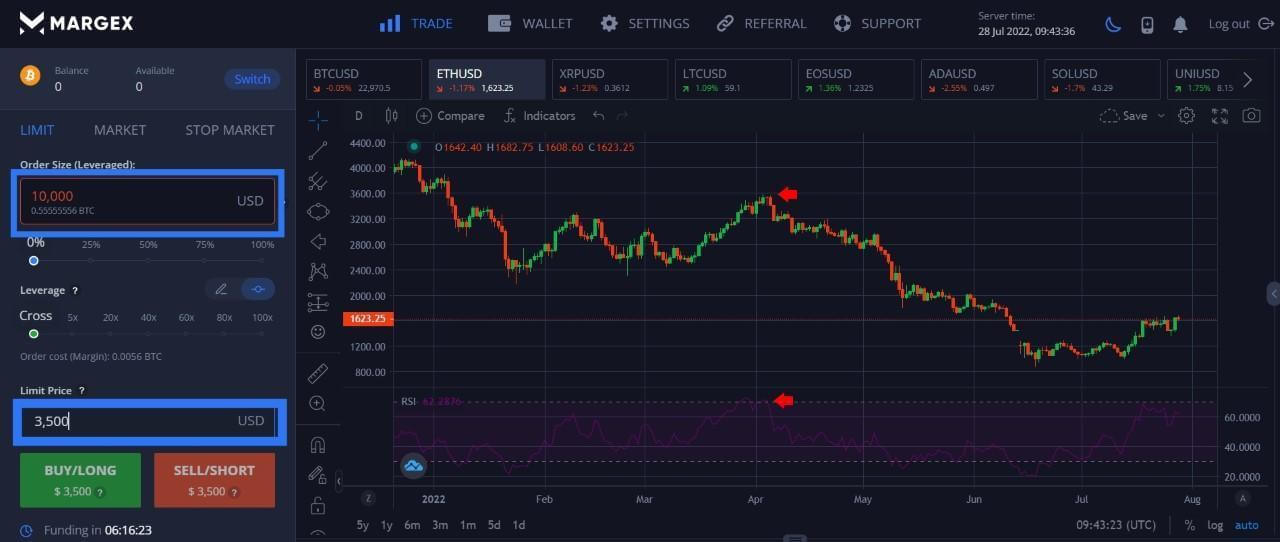This screenshot has height=542, width=1280.
Task: Click the SELL/SHORT button
Action: click(214, 480)
